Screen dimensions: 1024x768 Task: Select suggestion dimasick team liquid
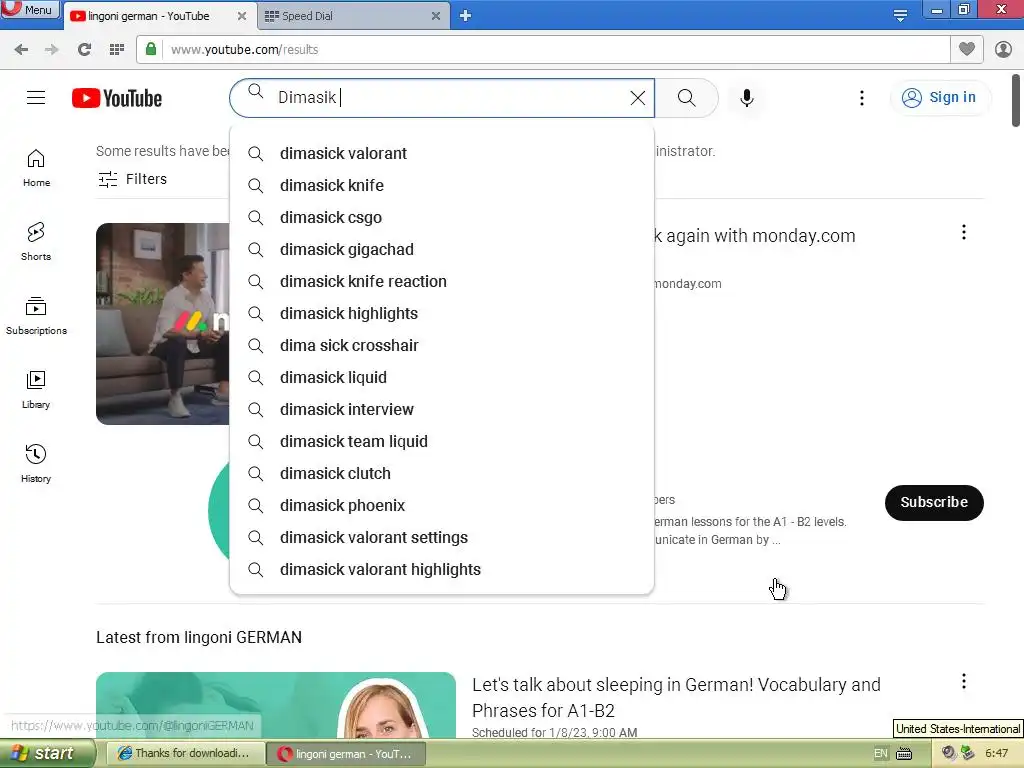tap(442, 441)
